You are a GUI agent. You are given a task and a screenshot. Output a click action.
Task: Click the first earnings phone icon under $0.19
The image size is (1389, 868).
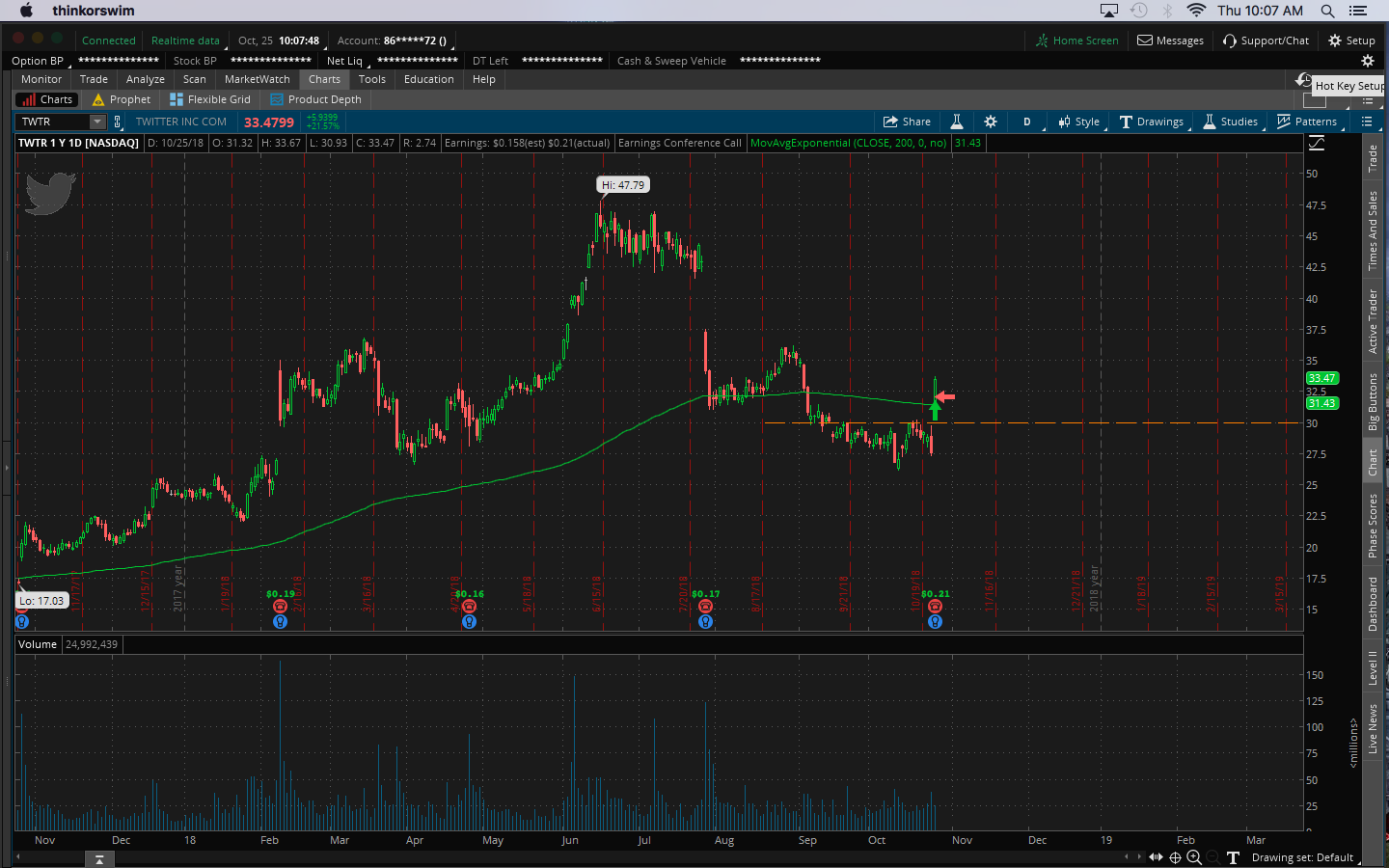tap(280, 607)
